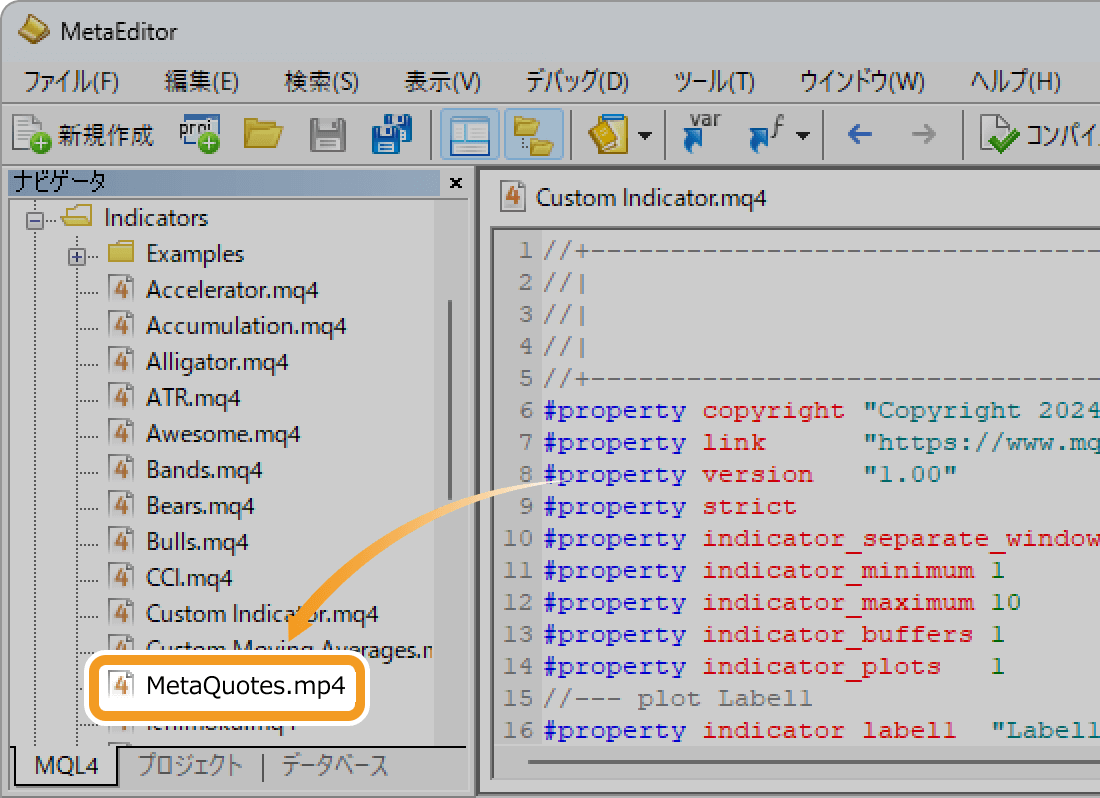
Task: Click code line 8 version property
Action: 751,475
